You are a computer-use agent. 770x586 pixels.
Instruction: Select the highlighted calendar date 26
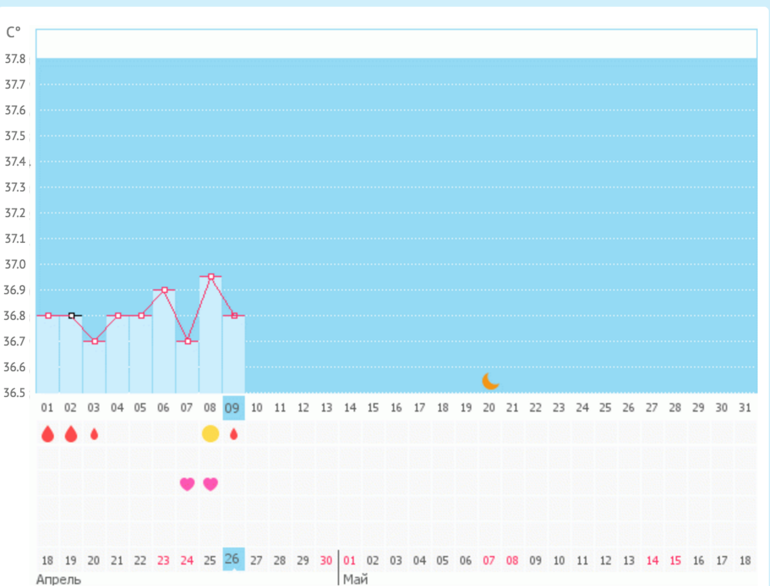click(x=233, y=559)
